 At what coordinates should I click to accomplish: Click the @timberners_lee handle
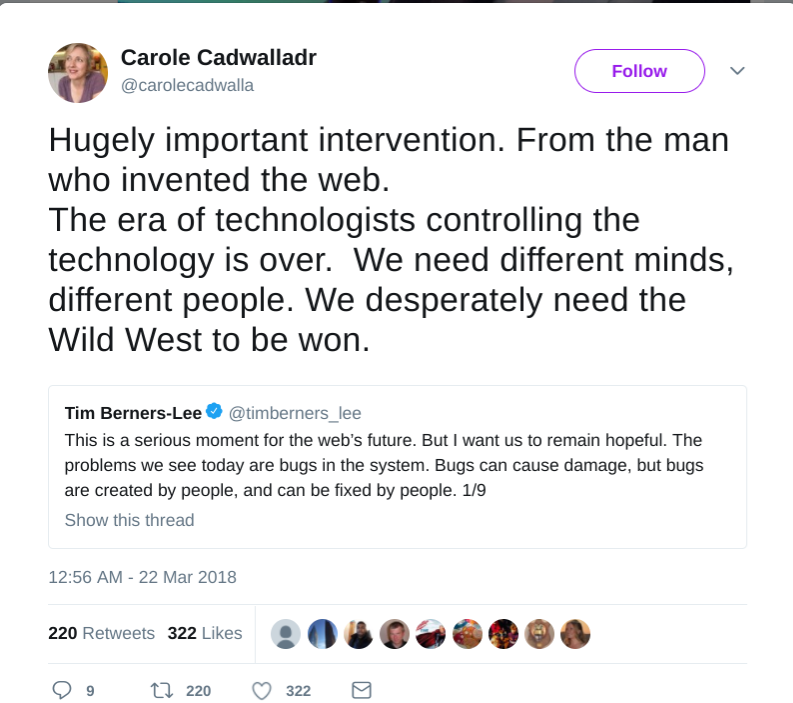pyautogui.click(x=295, y=413)
